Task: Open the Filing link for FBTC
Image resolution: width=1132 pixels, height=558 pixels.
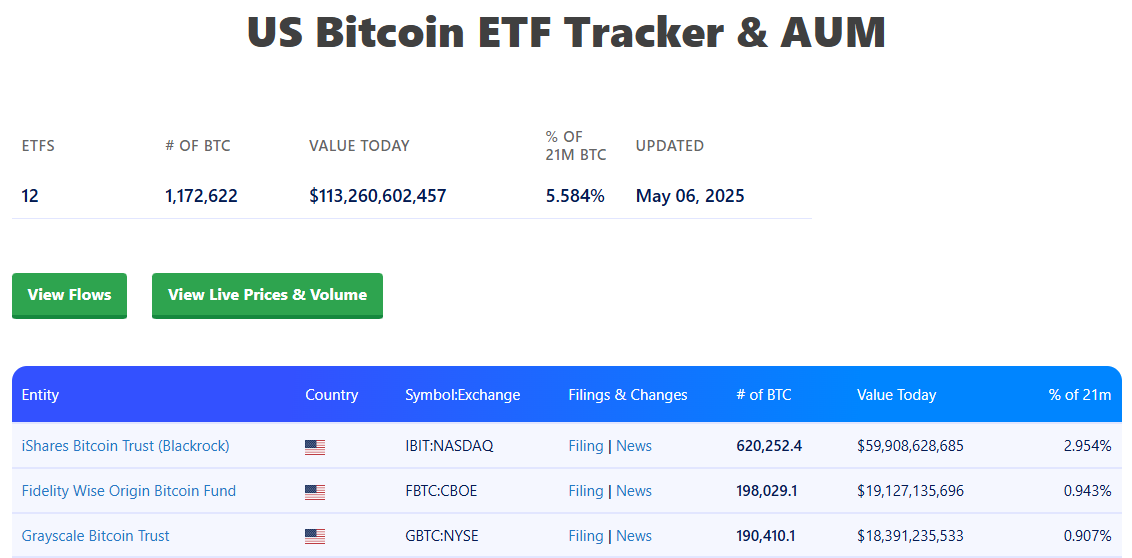Action: tap(585, 491)
